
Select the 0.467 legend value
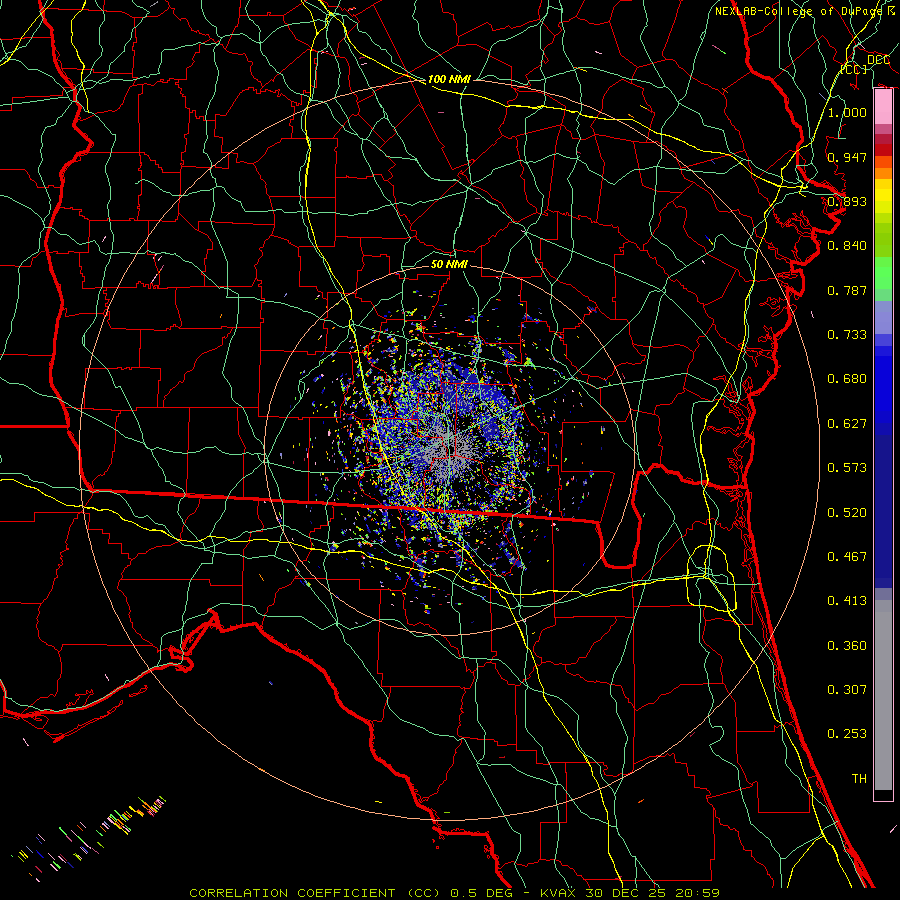coord(847,557)
